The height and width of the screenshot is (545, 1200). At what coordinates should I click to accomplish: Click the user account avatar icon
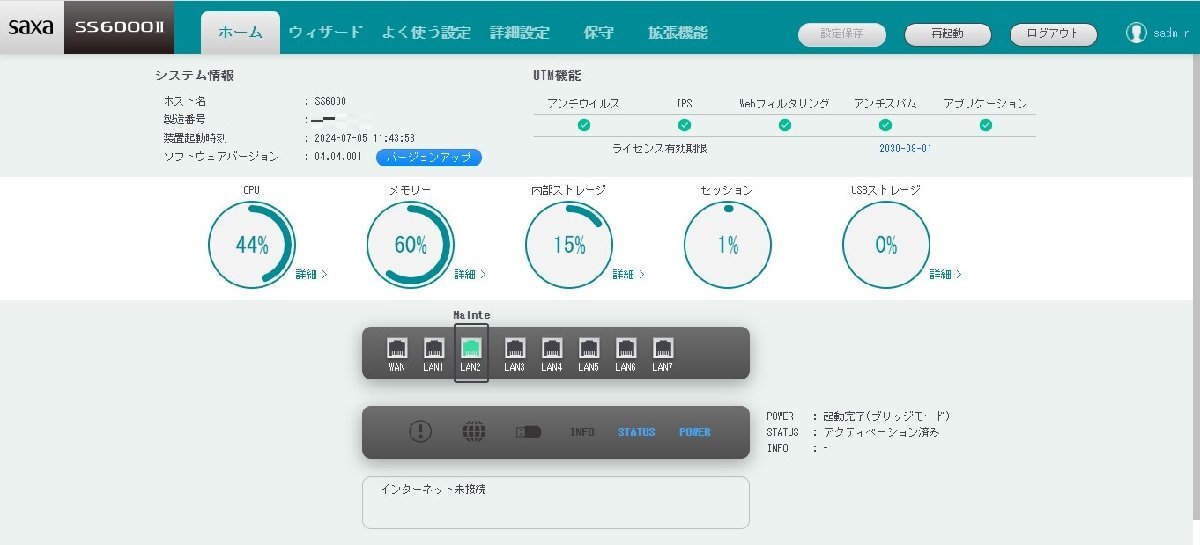(x=1136, y=32)
